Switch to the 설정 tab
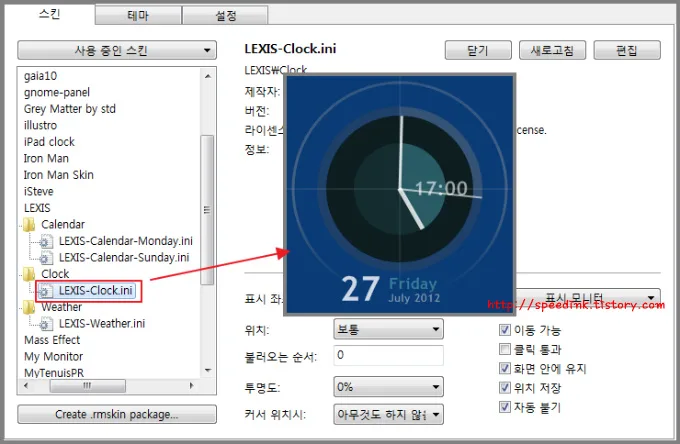The image size is (680, 444). click(x=226, y=16)
